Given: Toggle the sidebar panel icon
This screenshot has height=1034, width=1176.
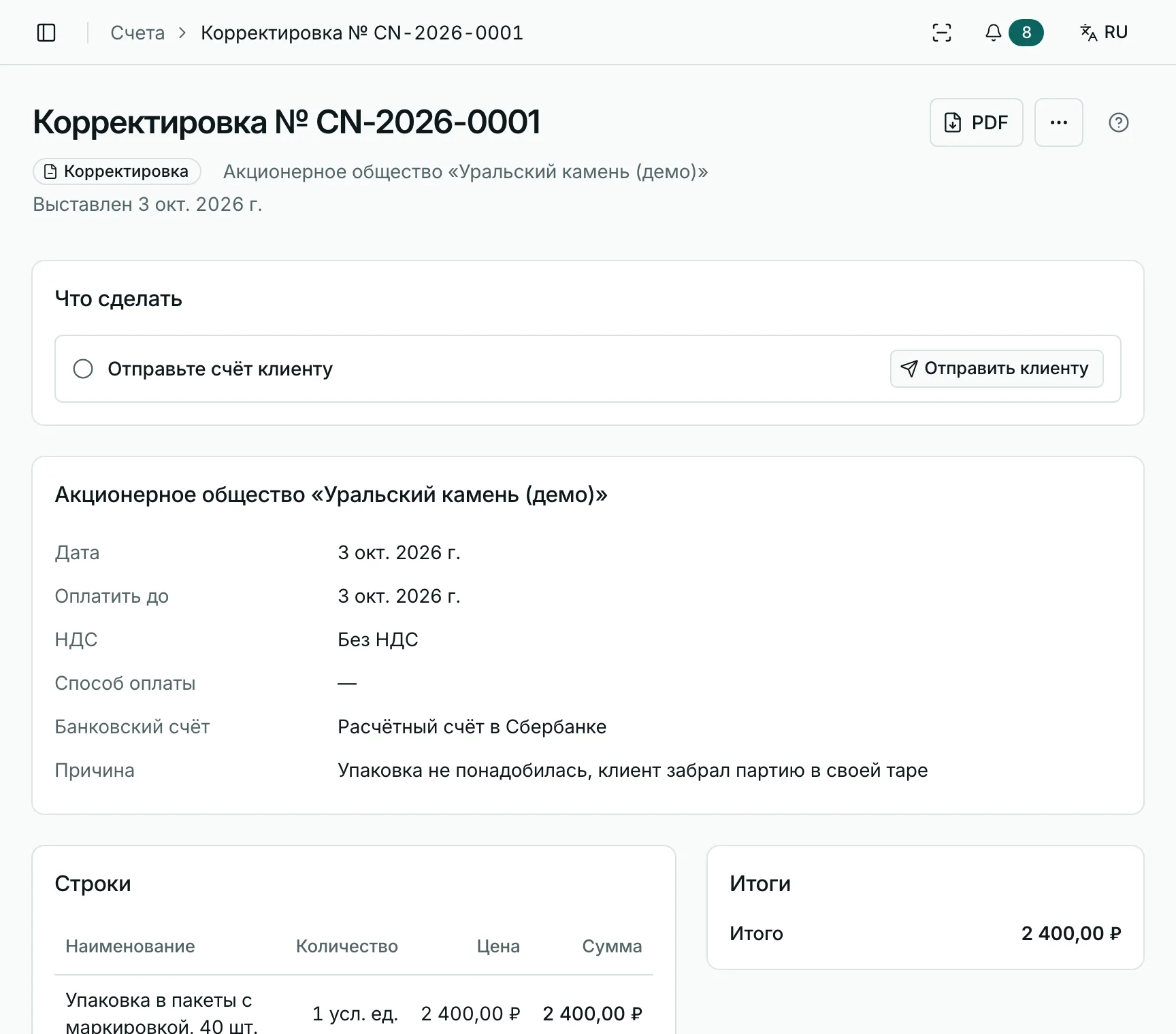Looking at the screenshot, I should (x=46, y=33).
